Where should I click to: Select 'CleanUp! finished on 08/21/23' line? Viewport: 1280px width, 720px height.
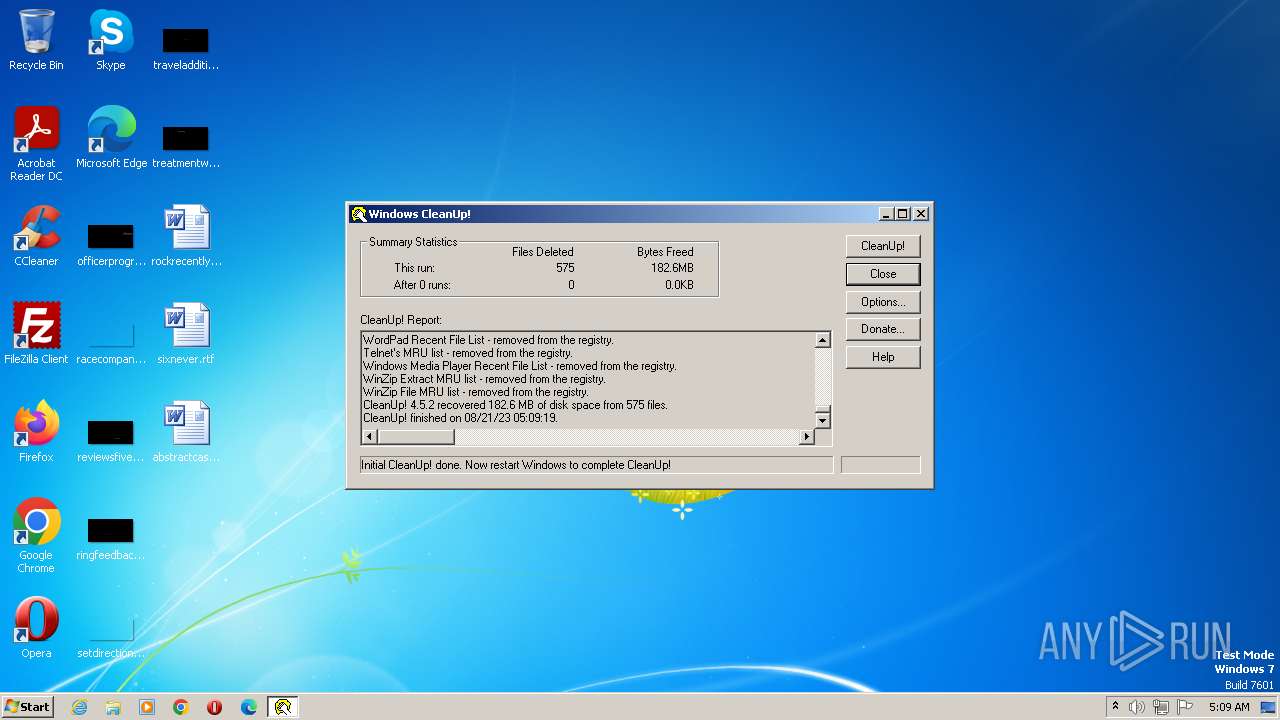[x=460, y=418]
